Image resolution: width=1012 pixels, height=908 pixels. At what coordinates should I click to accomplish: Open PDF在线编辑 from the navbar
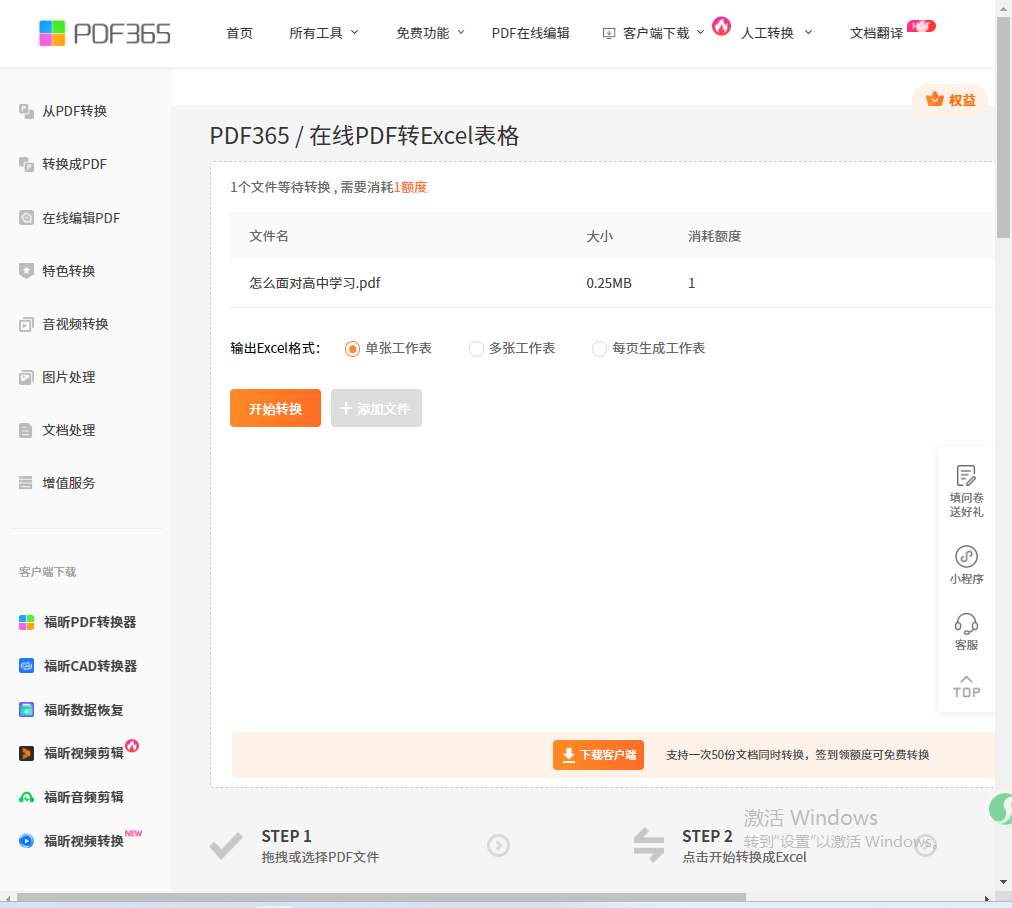[531, 33]
